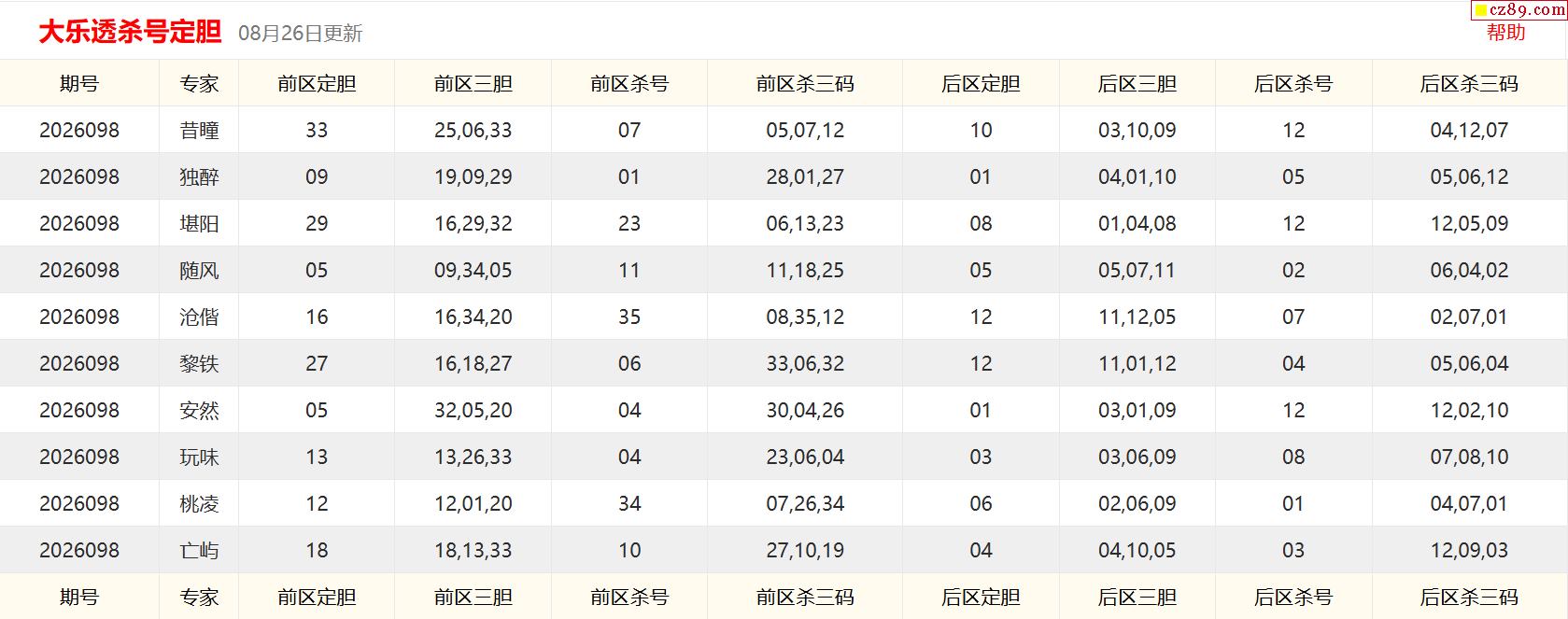Viewport: 1568px width, 619px height.
Task: Open expert 桃凌 entry
Action: click(x=199, y=504)
